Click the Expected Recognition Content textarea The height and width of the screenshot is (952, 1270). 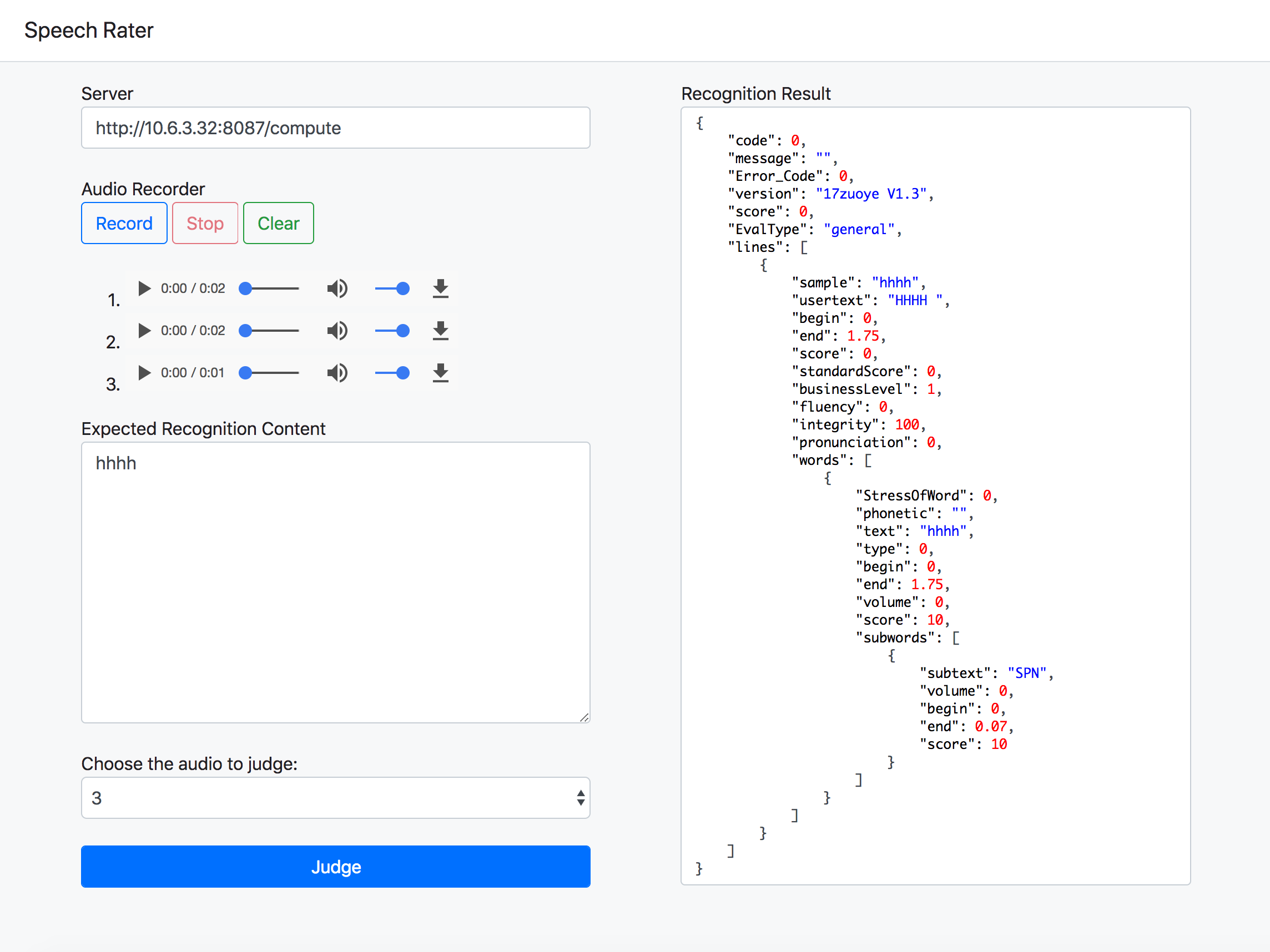click(x=335, y=582)
